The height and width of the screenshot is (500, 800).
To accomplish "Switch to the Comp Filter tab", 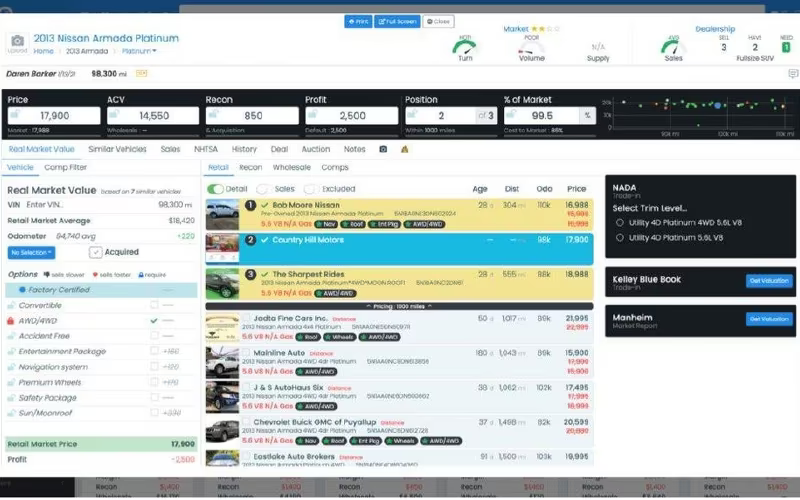I will [x=65, y=167].
